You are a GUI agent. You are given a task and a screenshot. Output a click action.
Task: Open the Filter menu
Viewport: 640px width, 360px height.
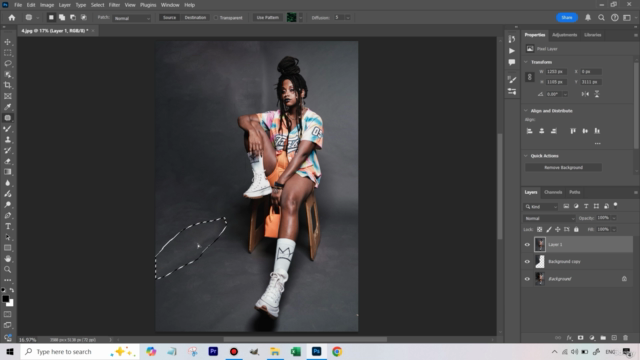coord(114,5)
